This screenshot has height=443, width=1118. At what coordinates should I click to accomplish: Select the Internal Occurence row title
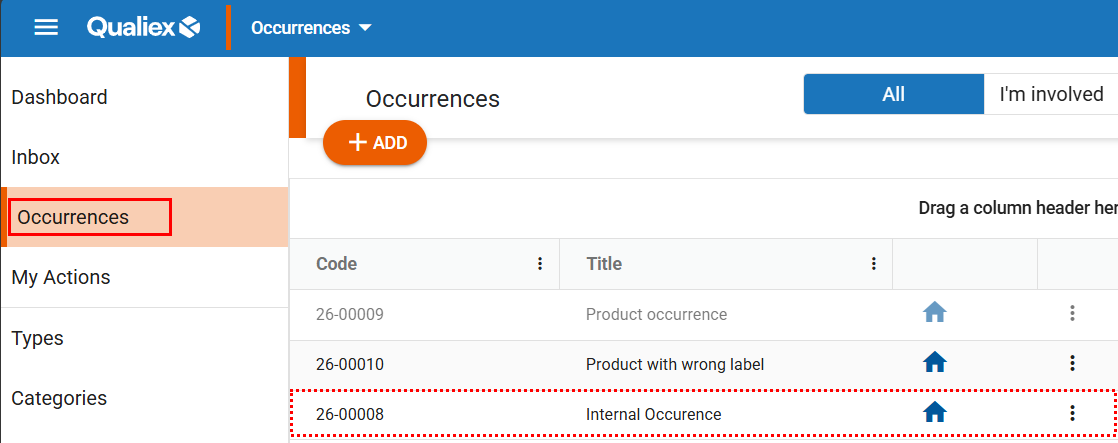pos(653,414)
